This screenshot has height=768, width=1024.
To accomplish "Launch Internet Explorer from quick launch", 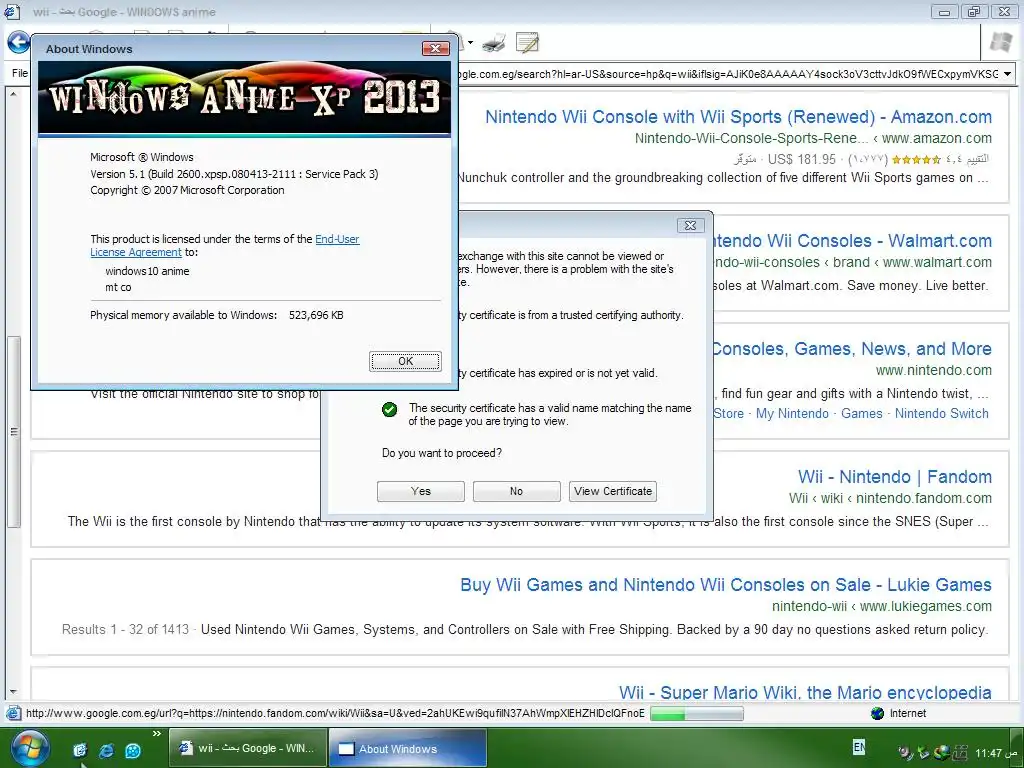I will coord(106,750).
